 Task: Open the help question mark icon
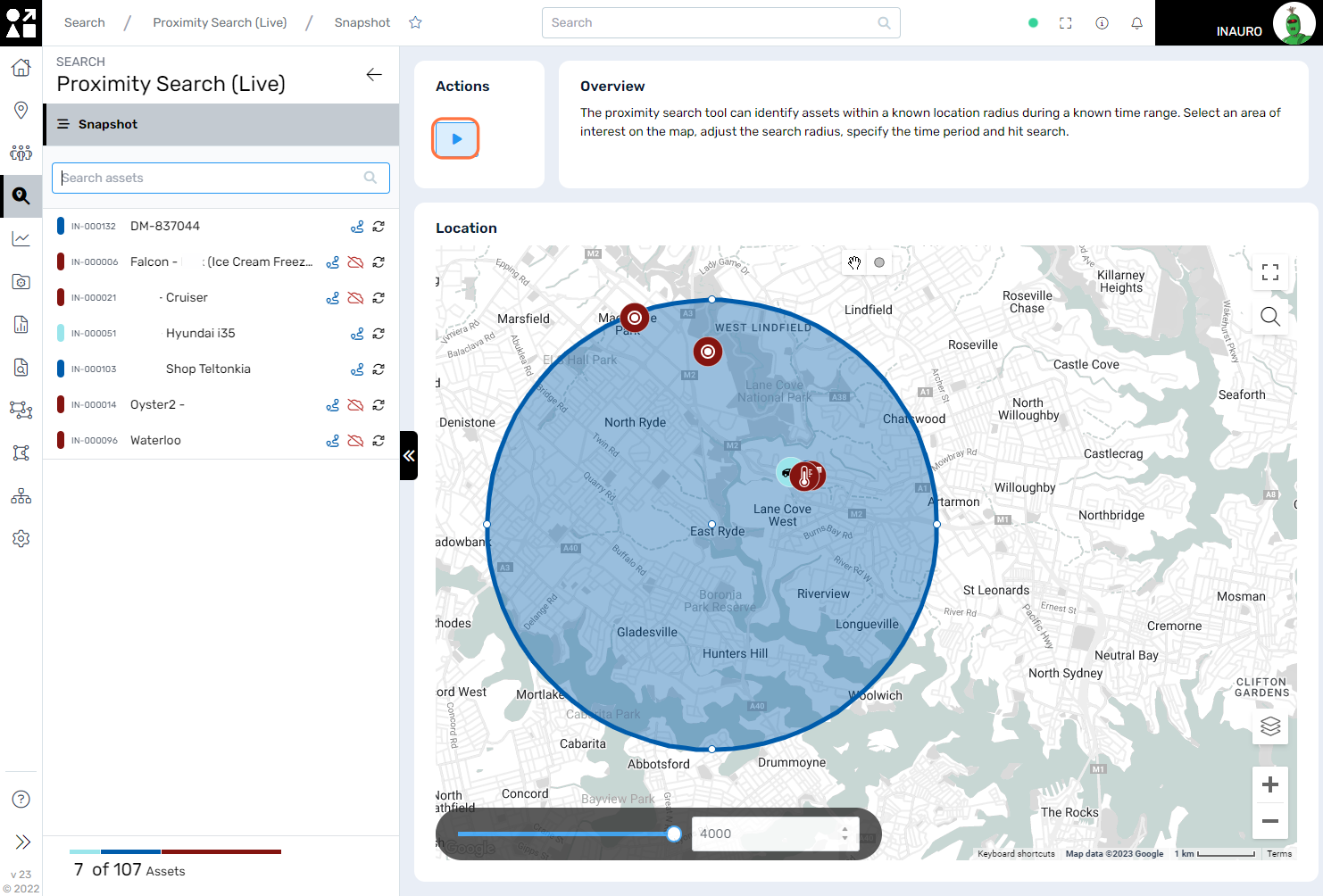21,800
